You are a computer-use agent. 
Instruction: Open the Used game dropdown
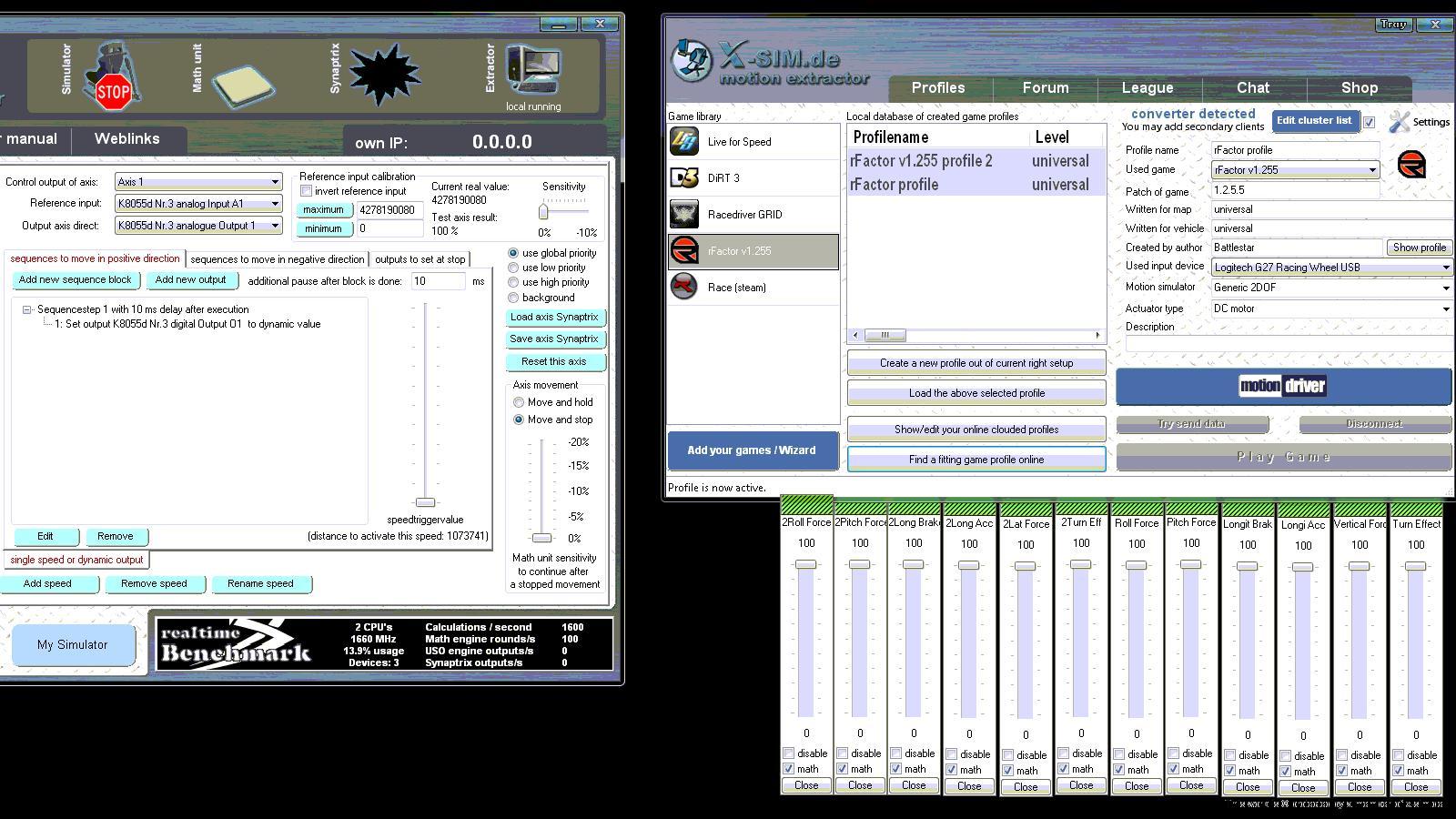(1295, 170)
